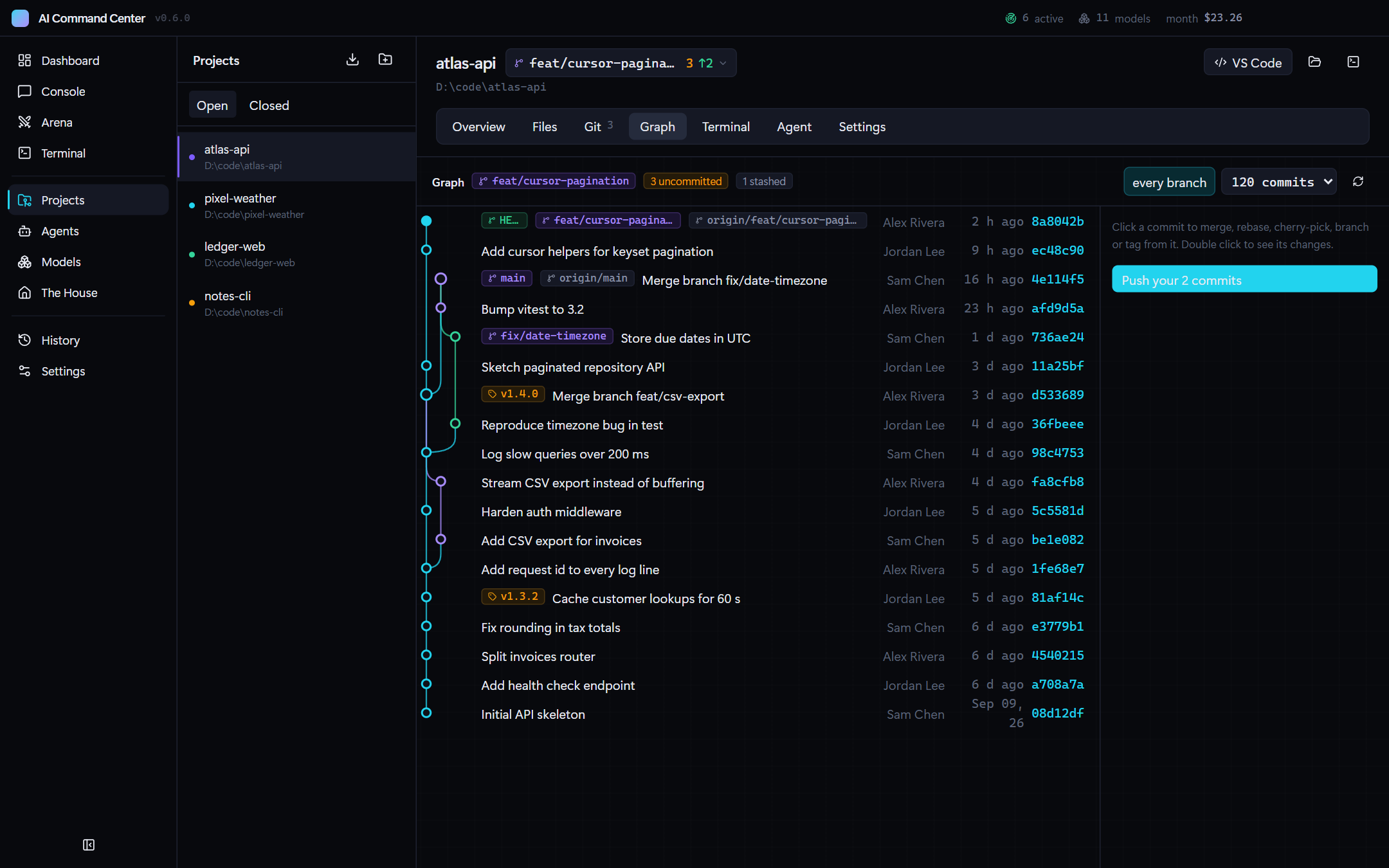
Task: Collapse the left sidebar panel
Action: [89, 845]
